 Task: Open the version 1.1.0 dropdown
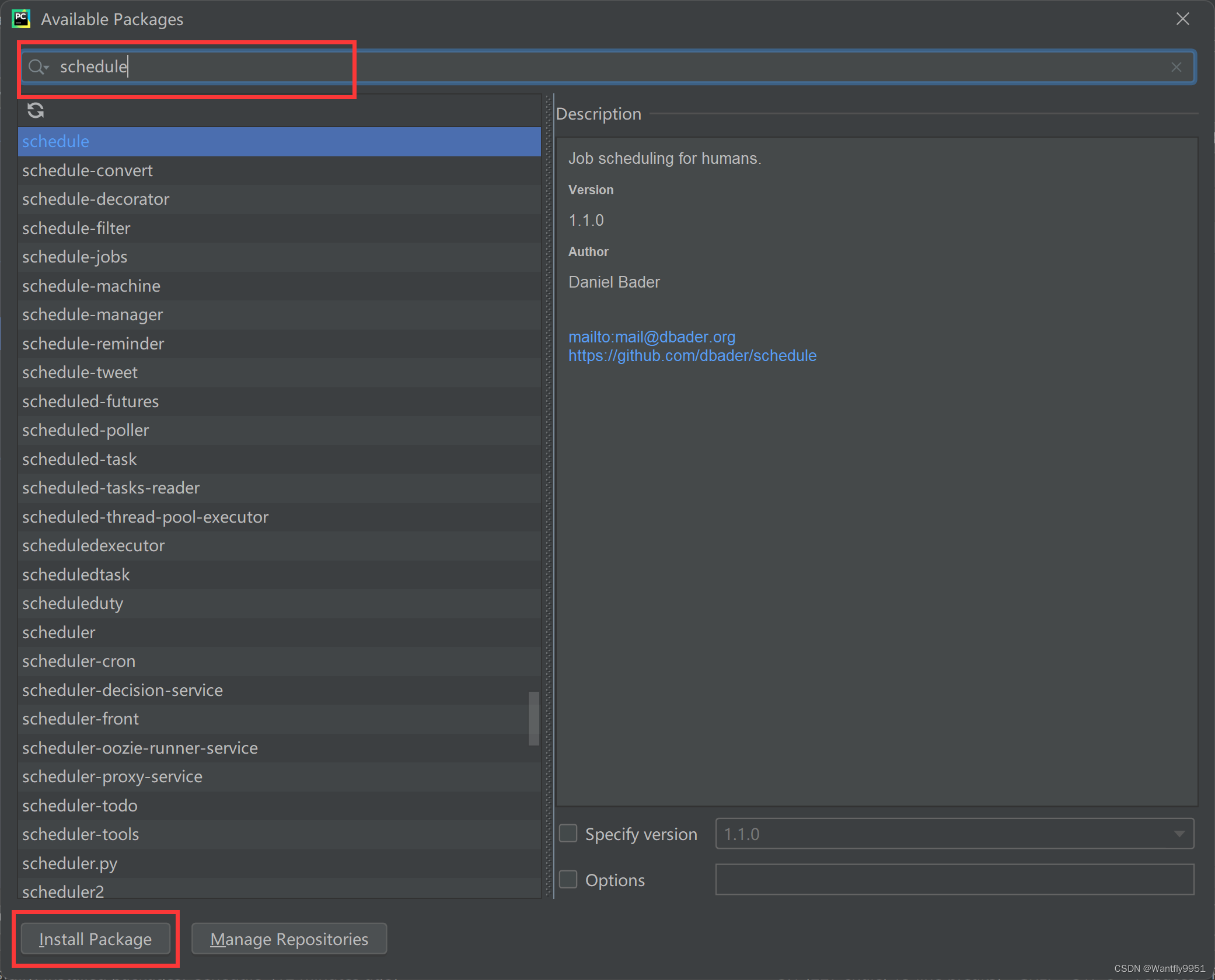point(955,834)
